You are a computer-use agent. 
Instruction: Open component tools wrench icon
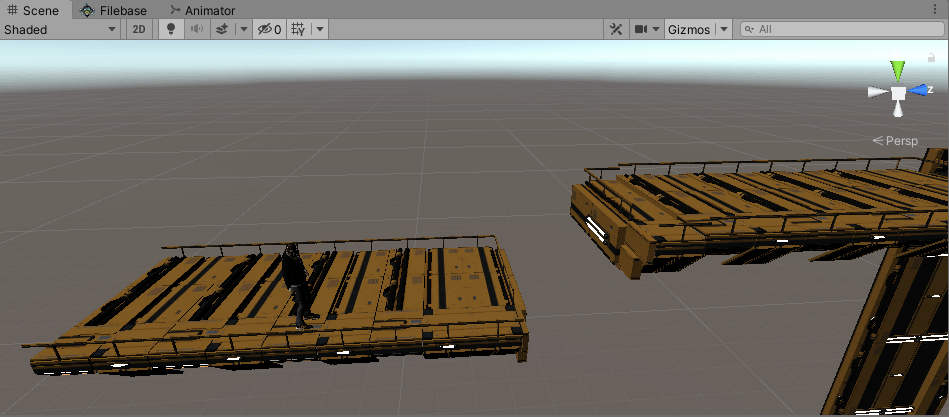616,29
